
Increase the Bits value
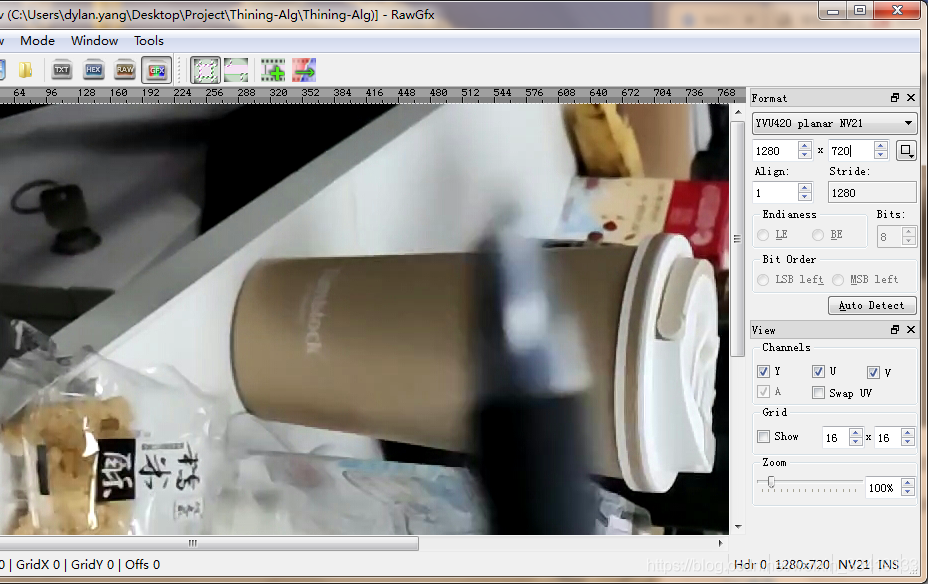point(909,232)
